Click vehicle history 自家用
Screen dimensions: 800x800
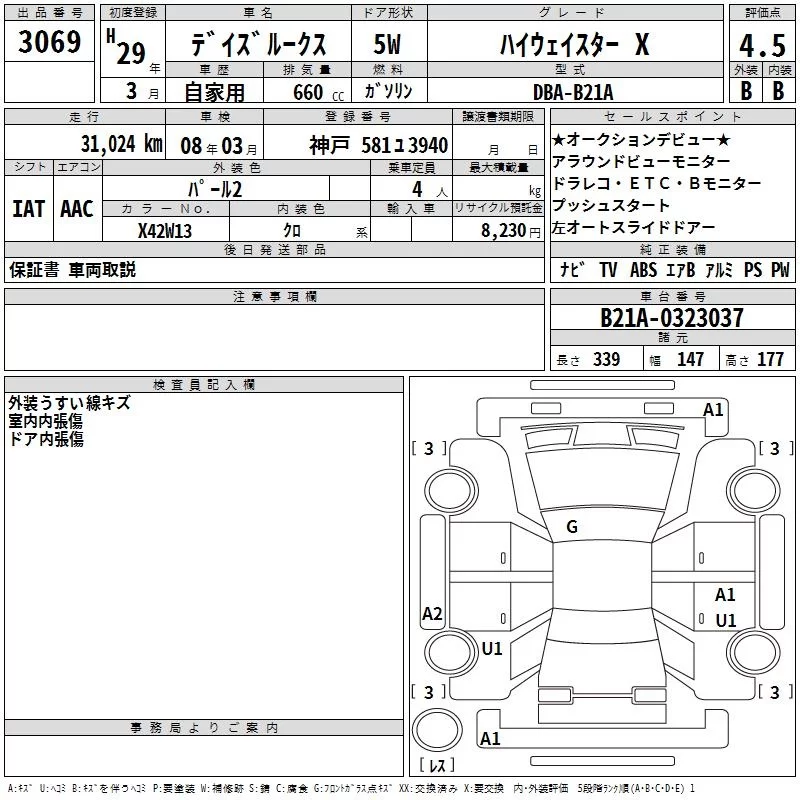click(x=214, y=92)
